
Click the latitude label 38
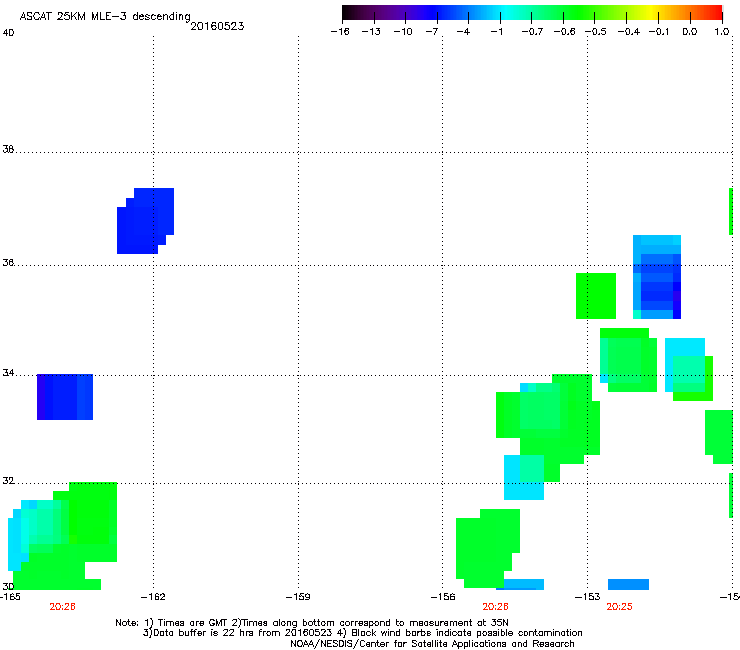point(8,149)
